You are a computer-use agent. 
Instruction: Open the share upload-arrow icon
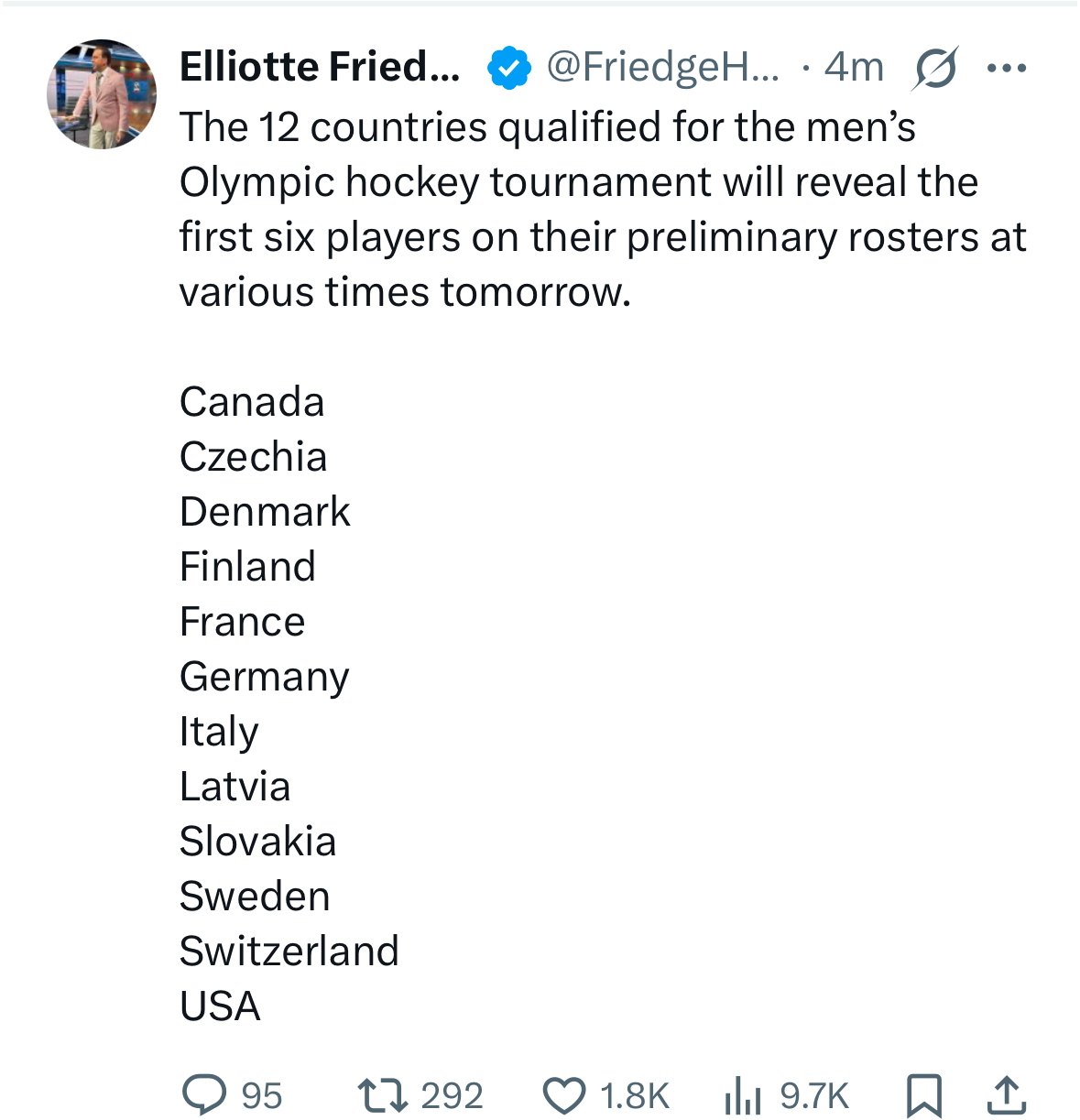coord(1006,1095)
